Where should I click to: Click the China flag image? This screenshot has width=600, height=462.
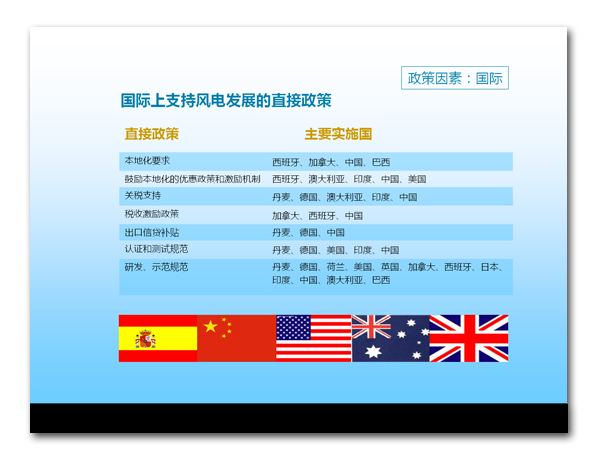tap(235, 338)
